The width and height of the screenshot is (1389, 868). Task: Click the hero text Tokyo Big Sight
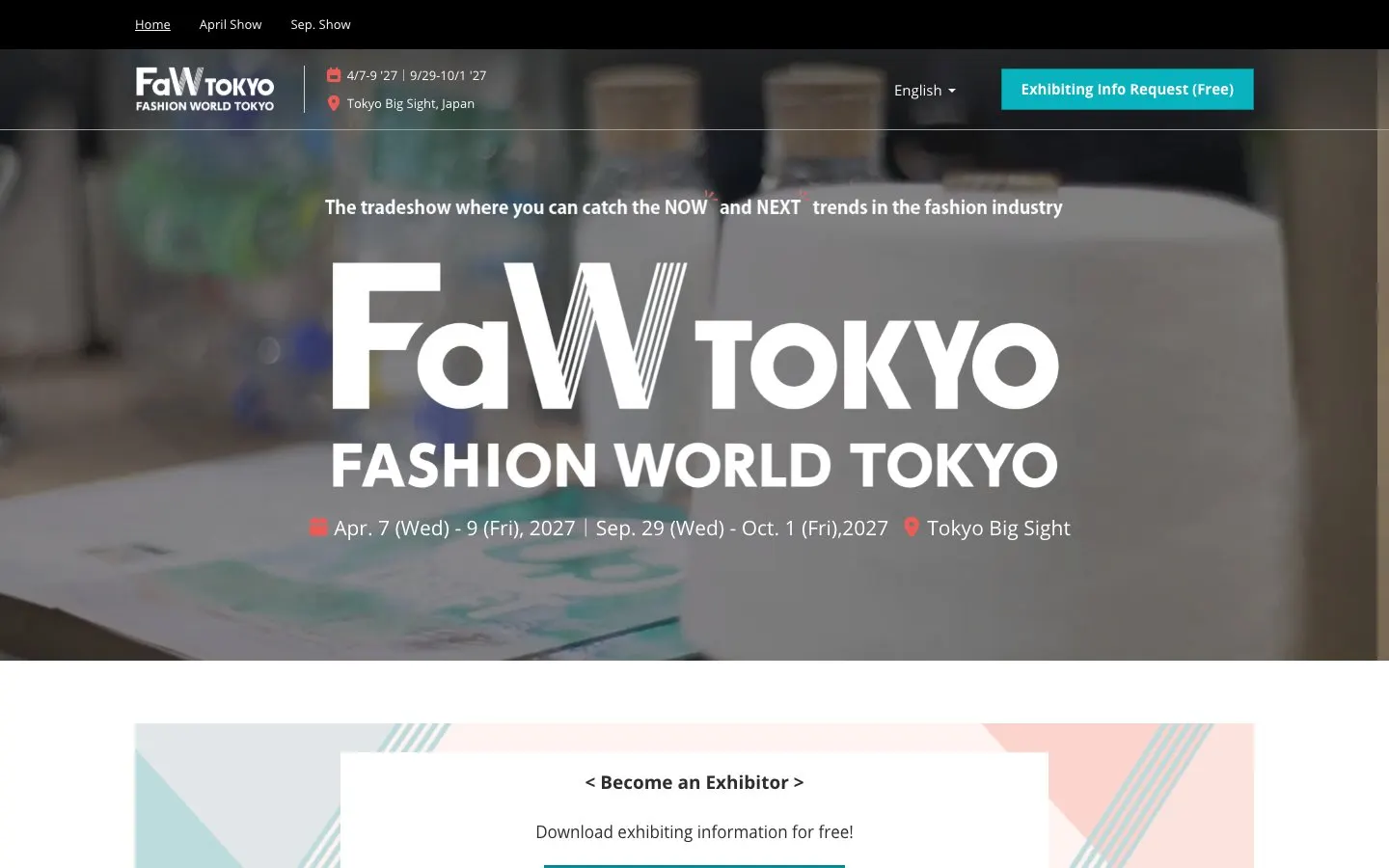pyautogui.click(x=998, y=528)
